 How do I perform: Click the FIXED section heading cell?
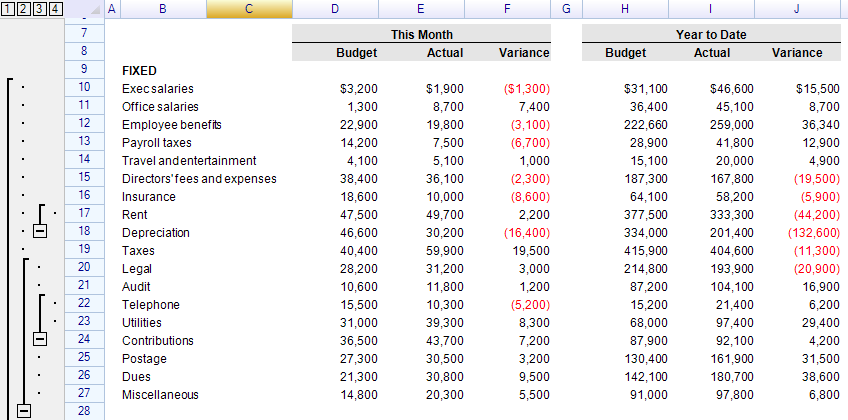(x=138, y=71)
